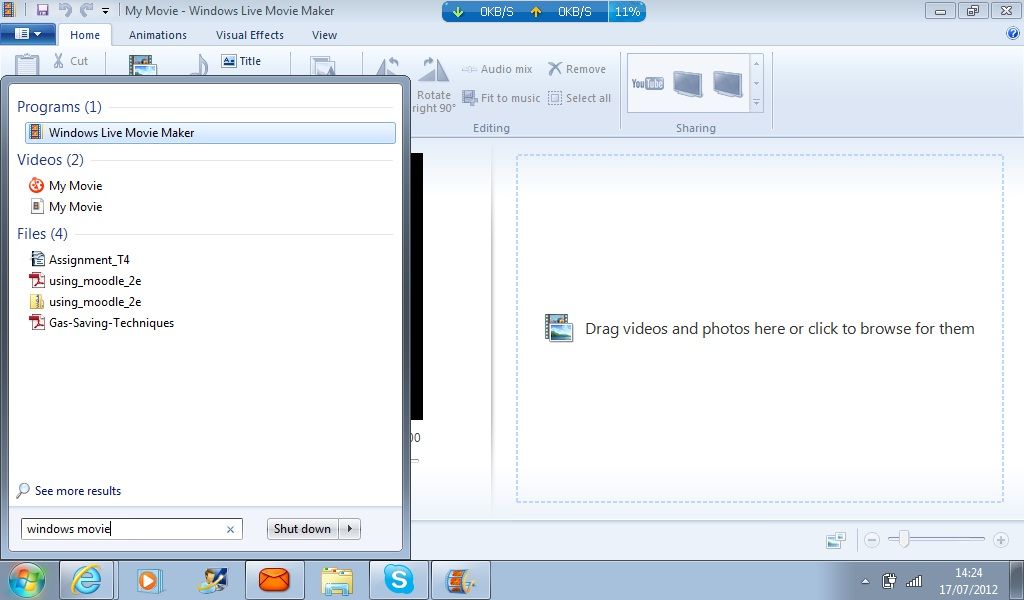Click the Undo arrow in title bar
1024x600 pixels.
point(65,10)
